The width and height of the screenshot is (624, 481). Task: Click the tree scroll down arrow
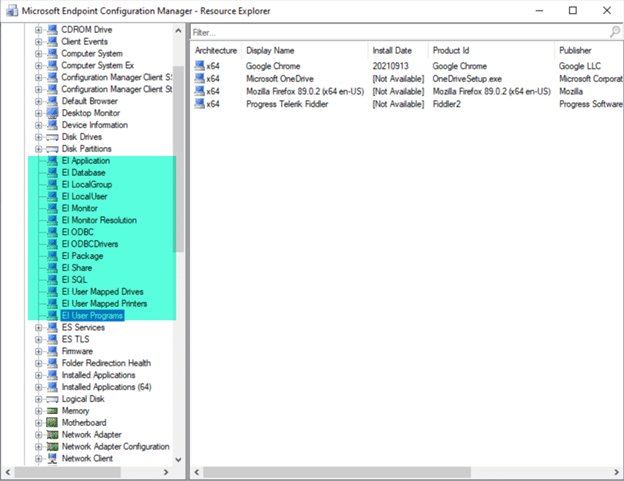coord(178,460)
